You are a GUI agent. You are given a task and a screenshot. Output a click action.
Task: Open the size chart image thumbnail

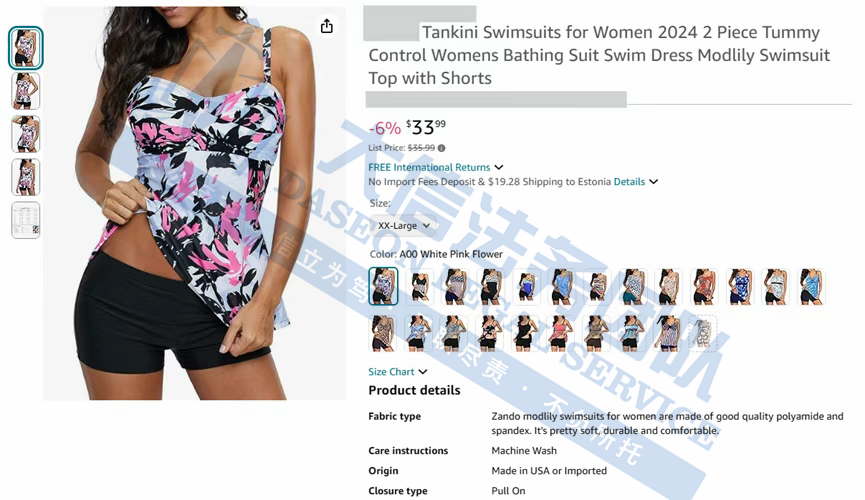coord(25,220)
